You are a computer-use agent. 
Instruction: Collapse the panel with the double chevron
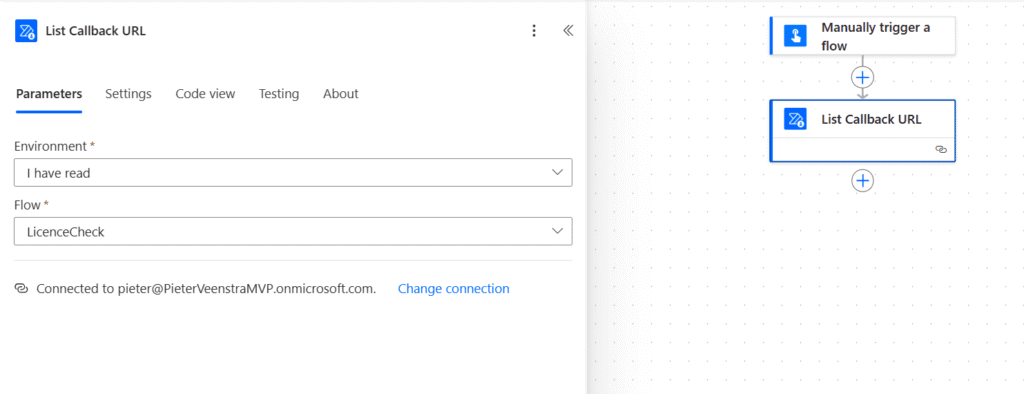(568, 31)
